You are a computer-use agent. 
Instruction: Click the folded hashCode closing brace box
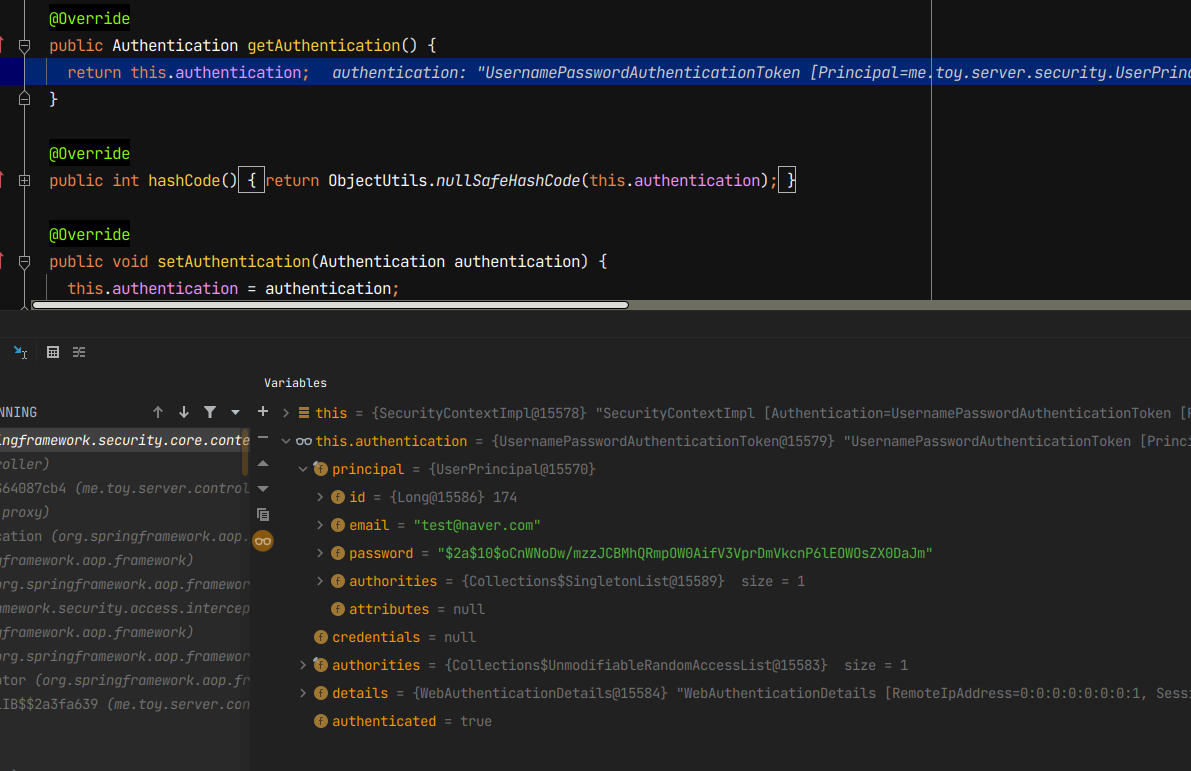(787, 181)
